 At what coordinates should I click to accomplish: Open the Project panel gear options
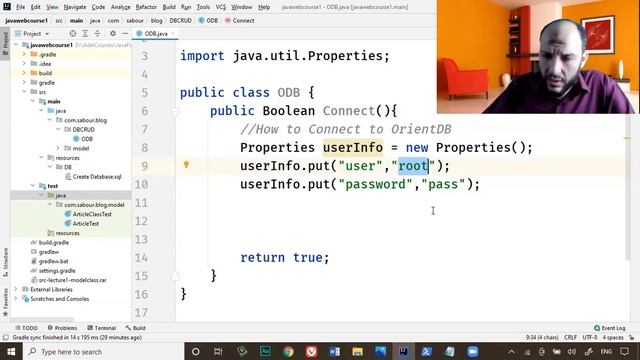(x=113, y=33)
